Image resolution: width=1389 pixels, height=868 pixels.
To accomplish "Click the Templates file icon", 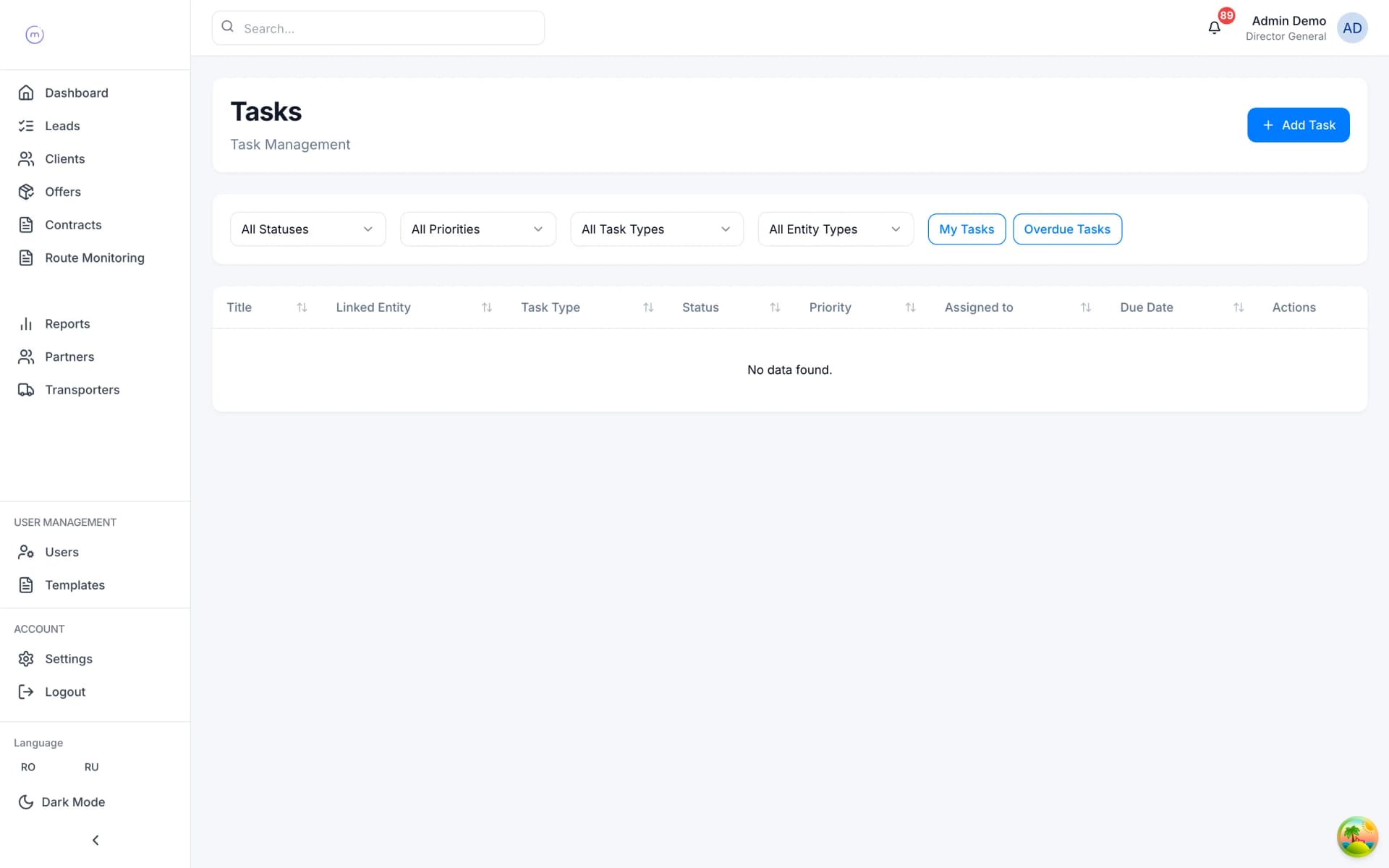I will 26,585.
